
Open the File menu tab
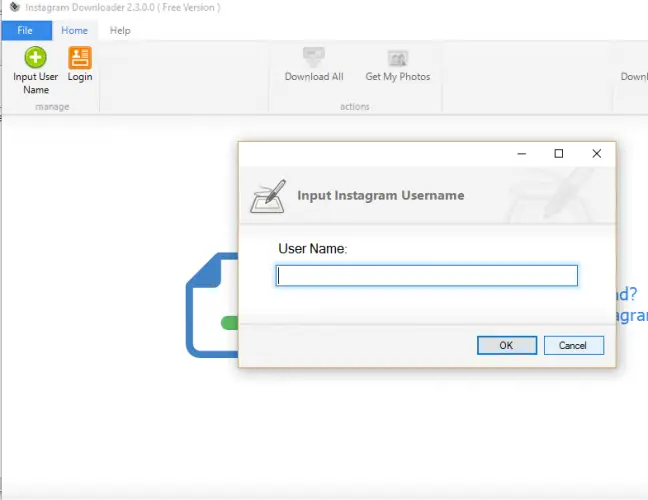point(27,31)
